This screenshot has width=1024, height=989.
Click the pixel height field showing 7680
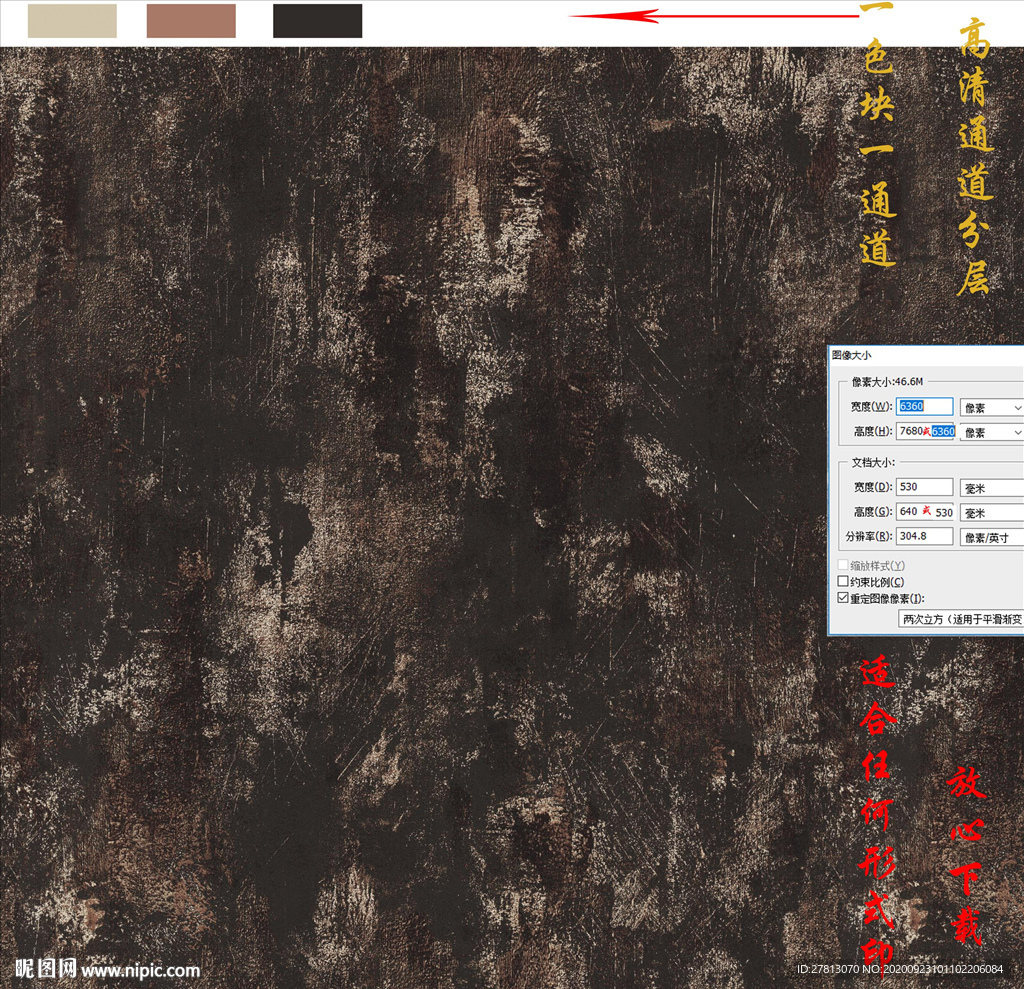912,431
